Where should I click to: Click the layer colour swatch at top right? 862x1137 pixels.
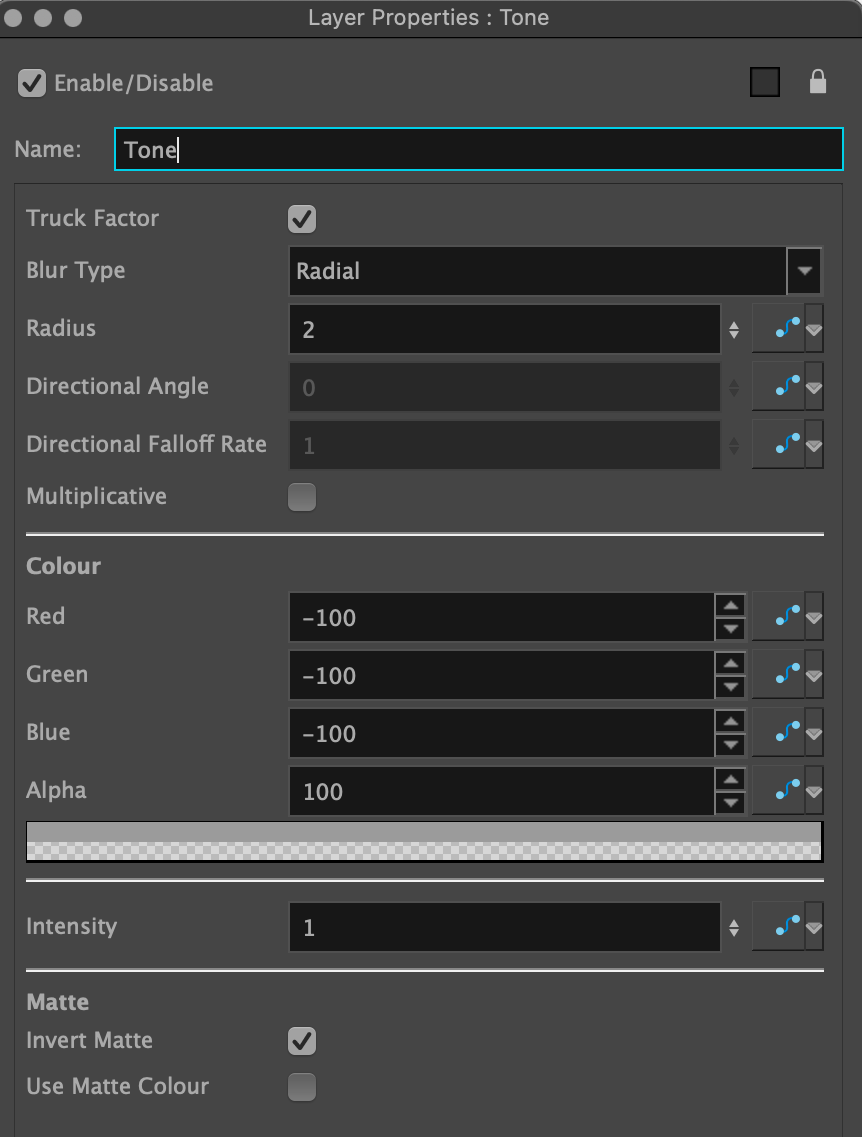tap(764, 82)
